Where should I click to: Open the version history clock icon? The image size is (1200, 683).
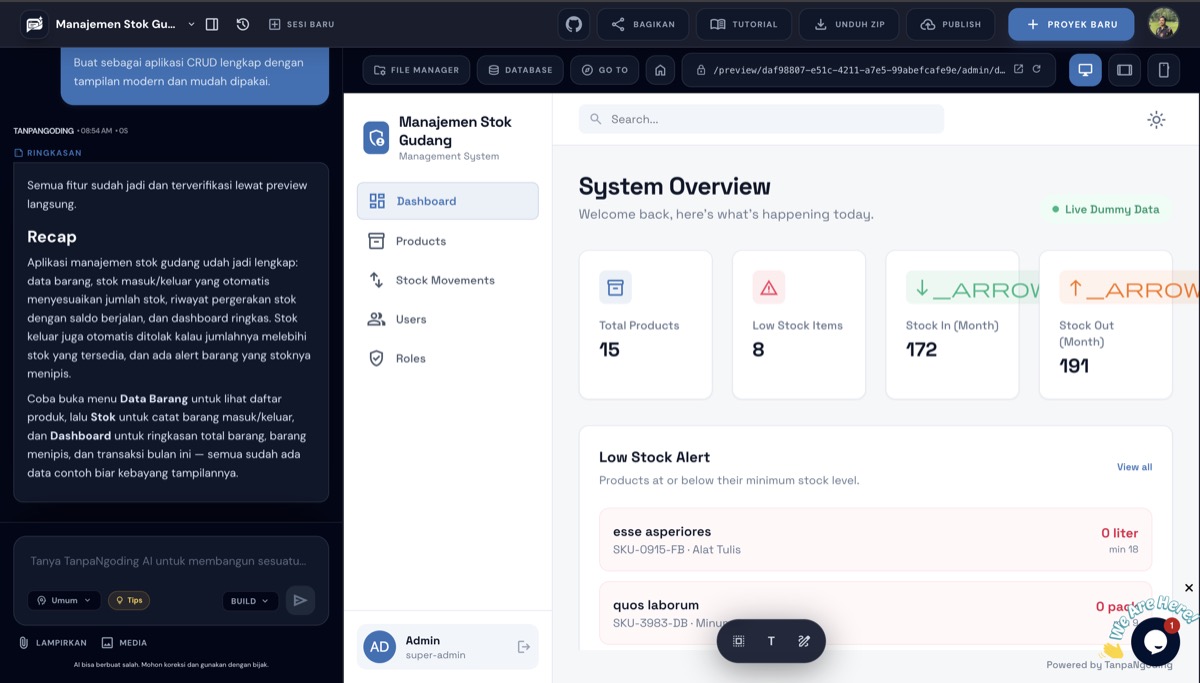coord(243,24)
